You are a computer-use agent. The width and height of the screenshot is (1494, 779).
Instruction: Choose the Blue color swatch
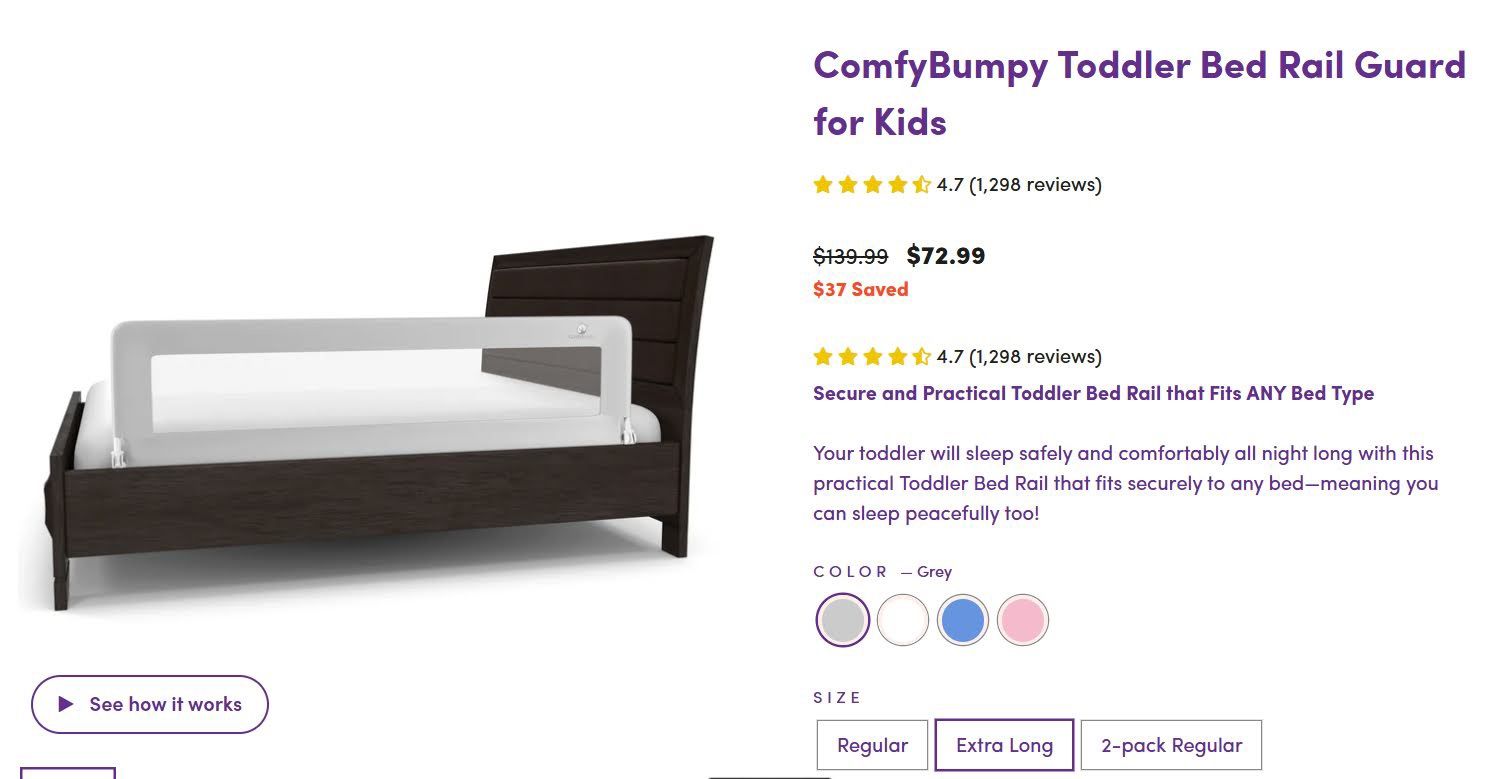click(x=963, y=620)
